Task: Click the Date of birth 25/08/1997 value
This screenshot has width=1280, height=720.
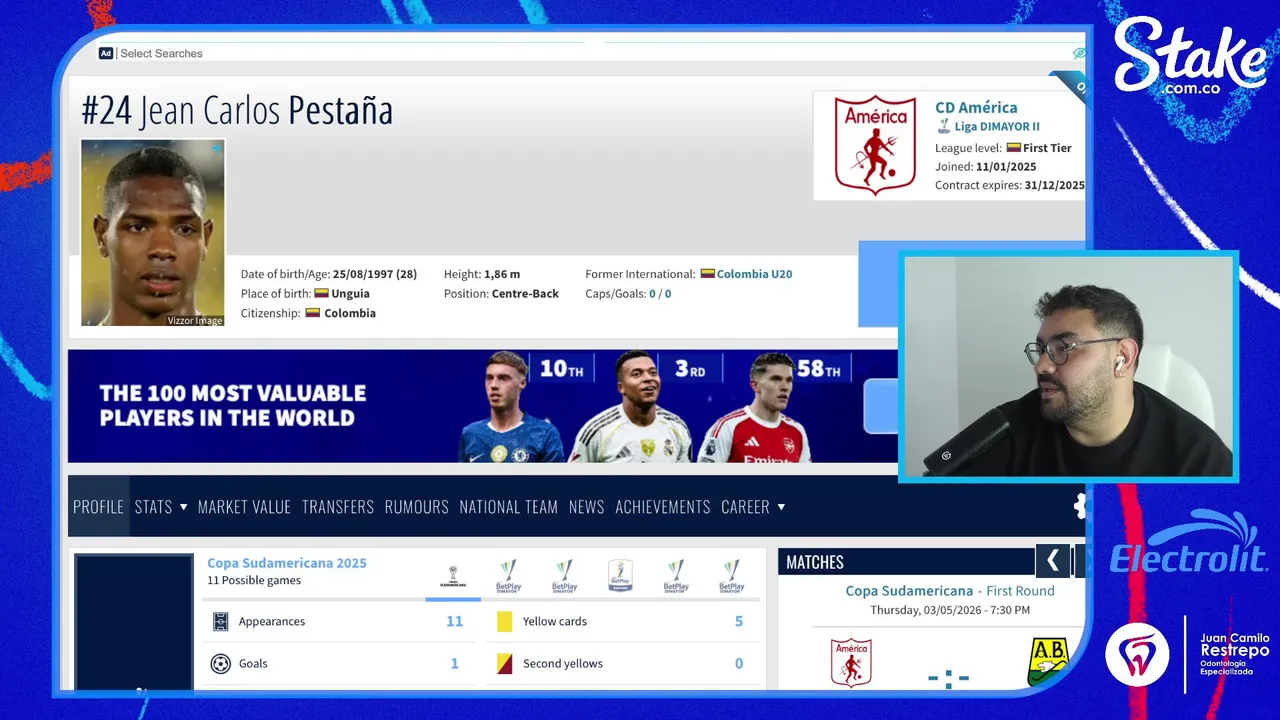Action: tap(375, 274)
